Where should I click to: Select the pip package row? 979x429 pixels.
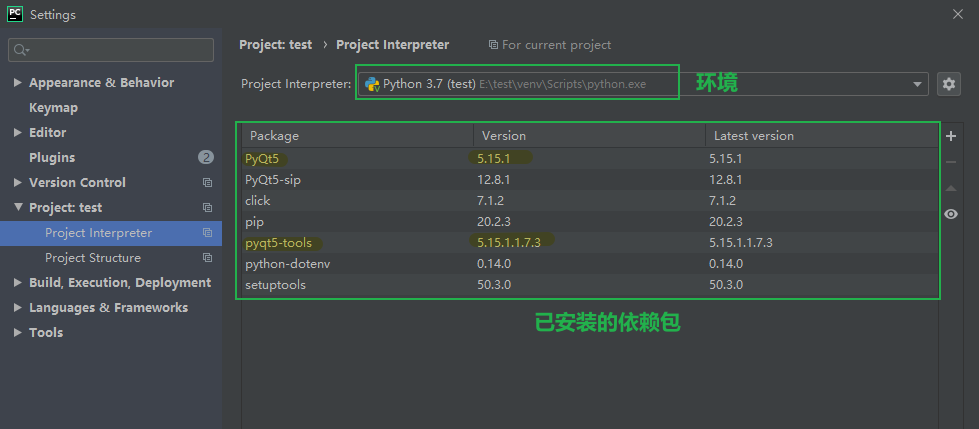pos(590,222)
